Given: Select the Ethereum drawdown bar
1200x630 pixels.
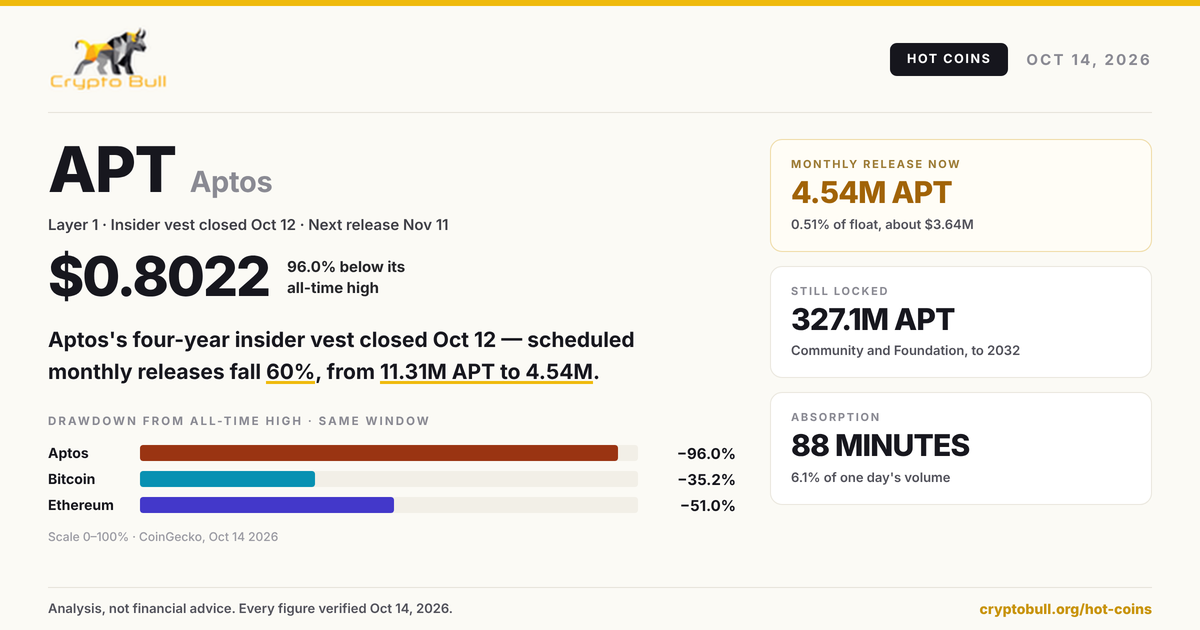Looking at the screenshot, I should click(267, 505).
